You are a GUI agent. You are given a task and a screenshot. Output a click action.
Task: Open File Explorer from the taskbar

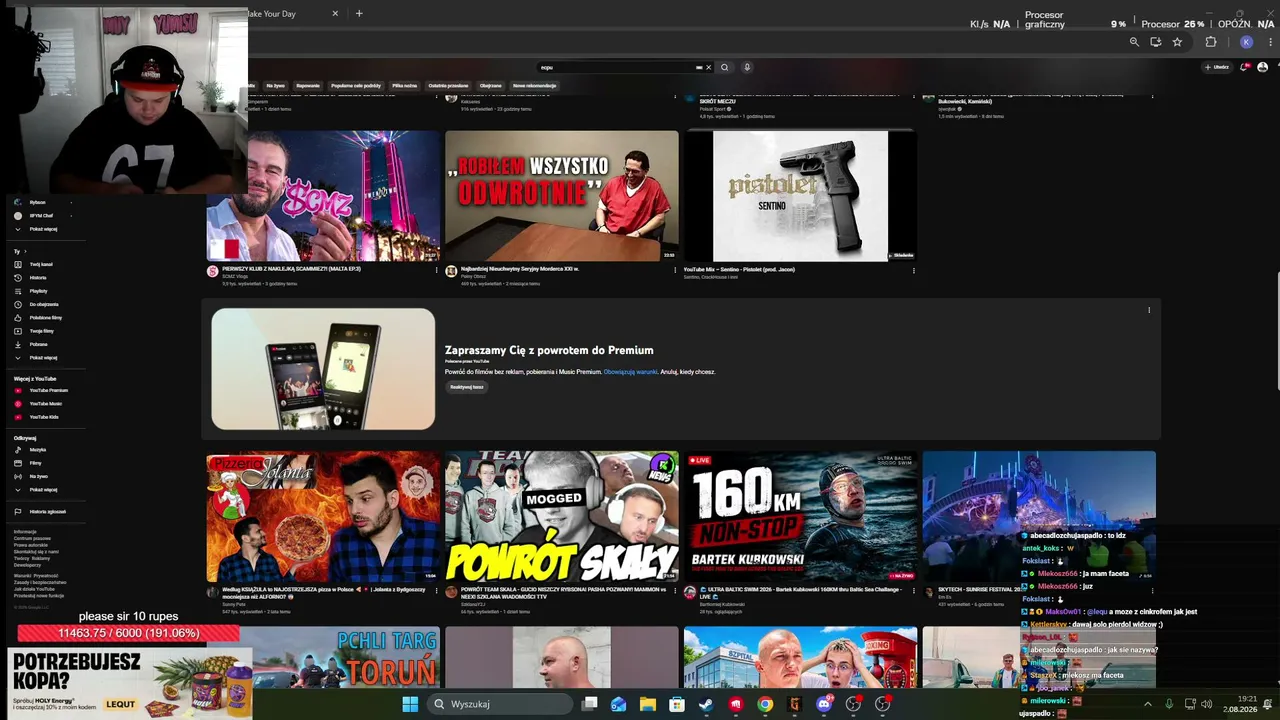647,704
